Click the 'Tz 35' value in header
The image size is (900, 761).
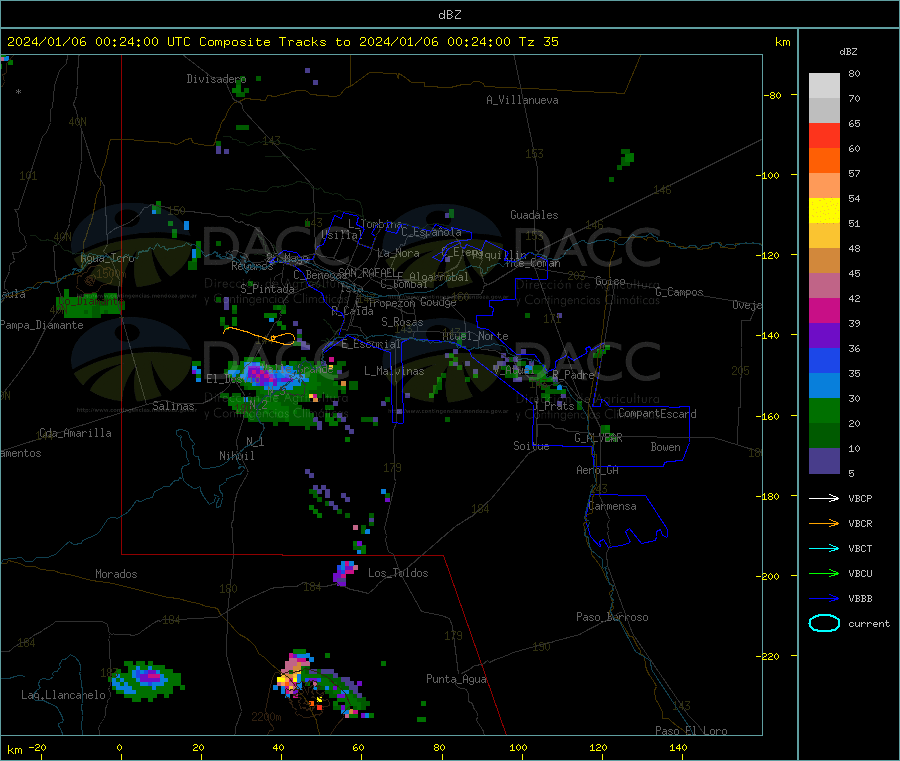[x=538, y=42]
